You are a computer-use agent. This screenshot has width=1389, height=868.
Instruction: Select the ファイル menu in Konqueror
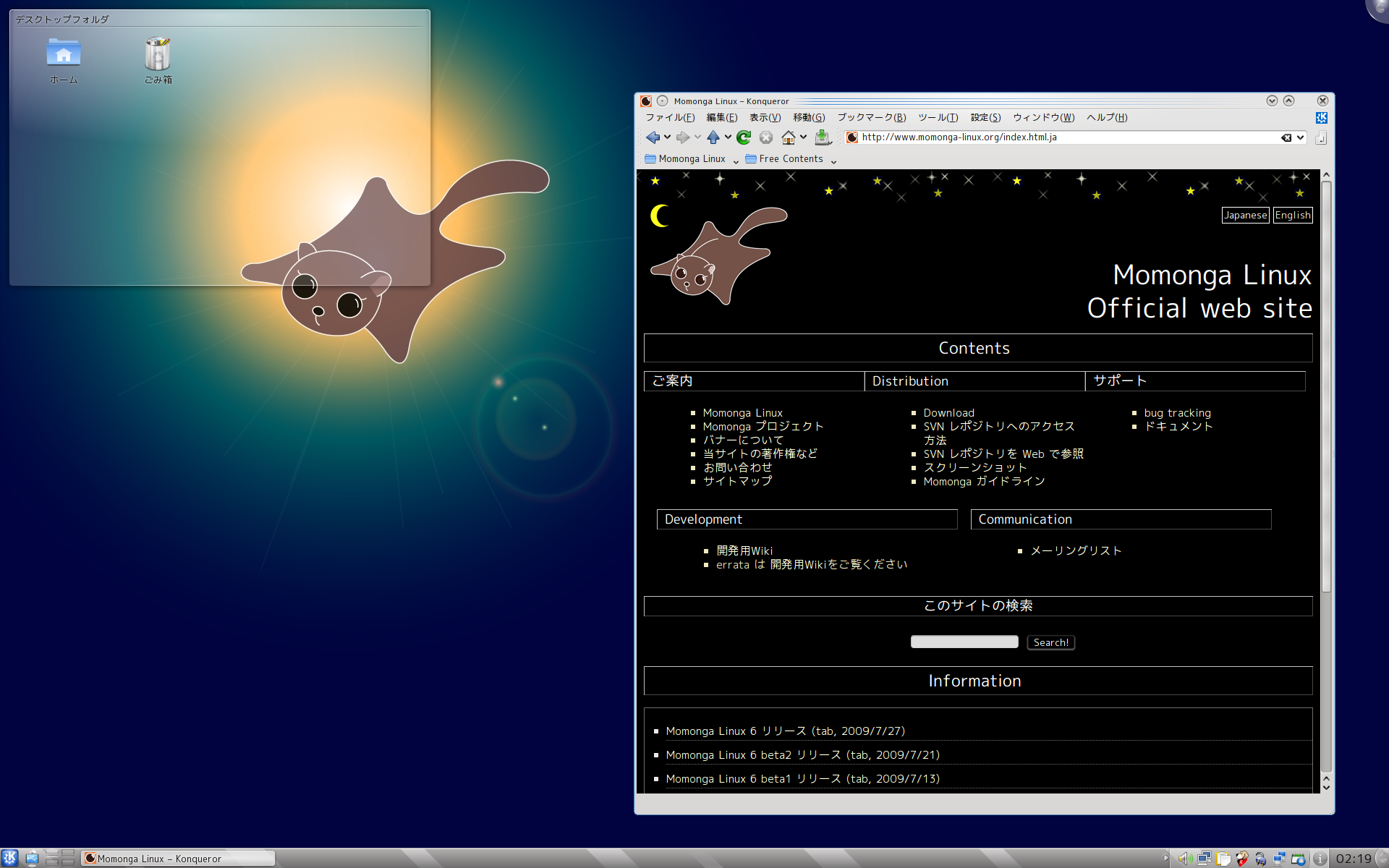coord(669,117)
